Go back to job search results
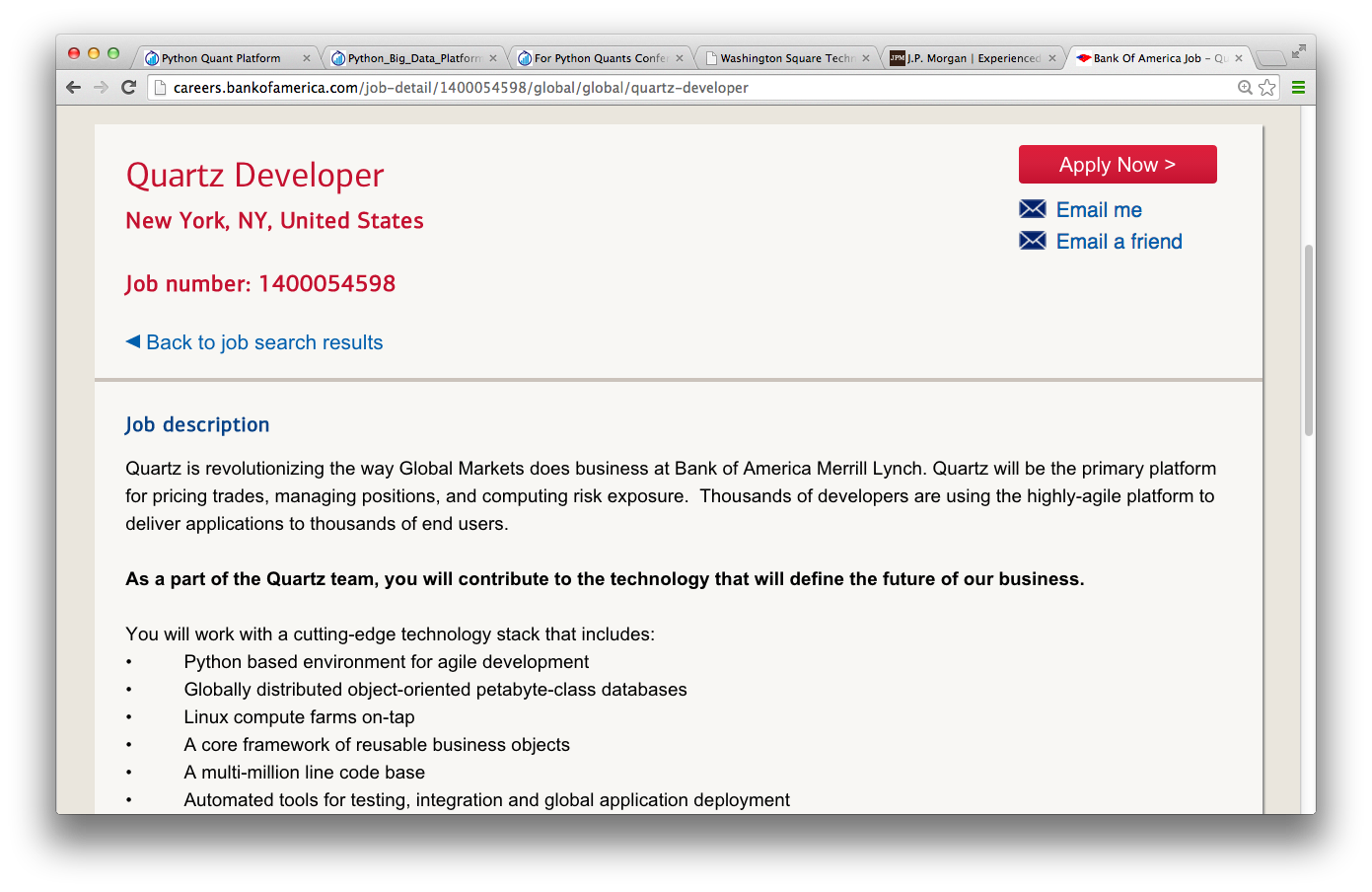 tap(264, 342)
